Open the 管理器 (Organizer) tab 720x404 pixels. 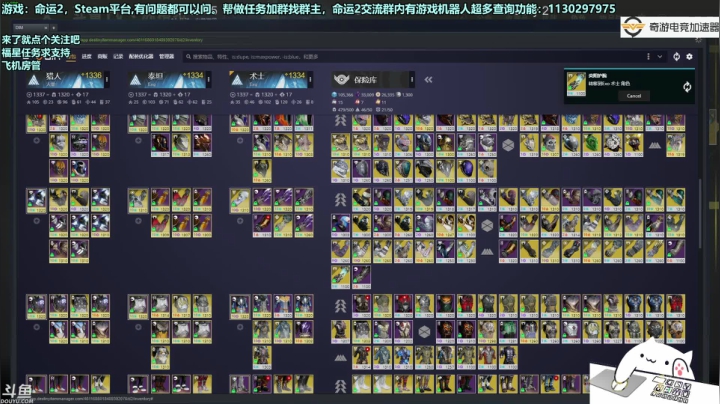(166, 56)
